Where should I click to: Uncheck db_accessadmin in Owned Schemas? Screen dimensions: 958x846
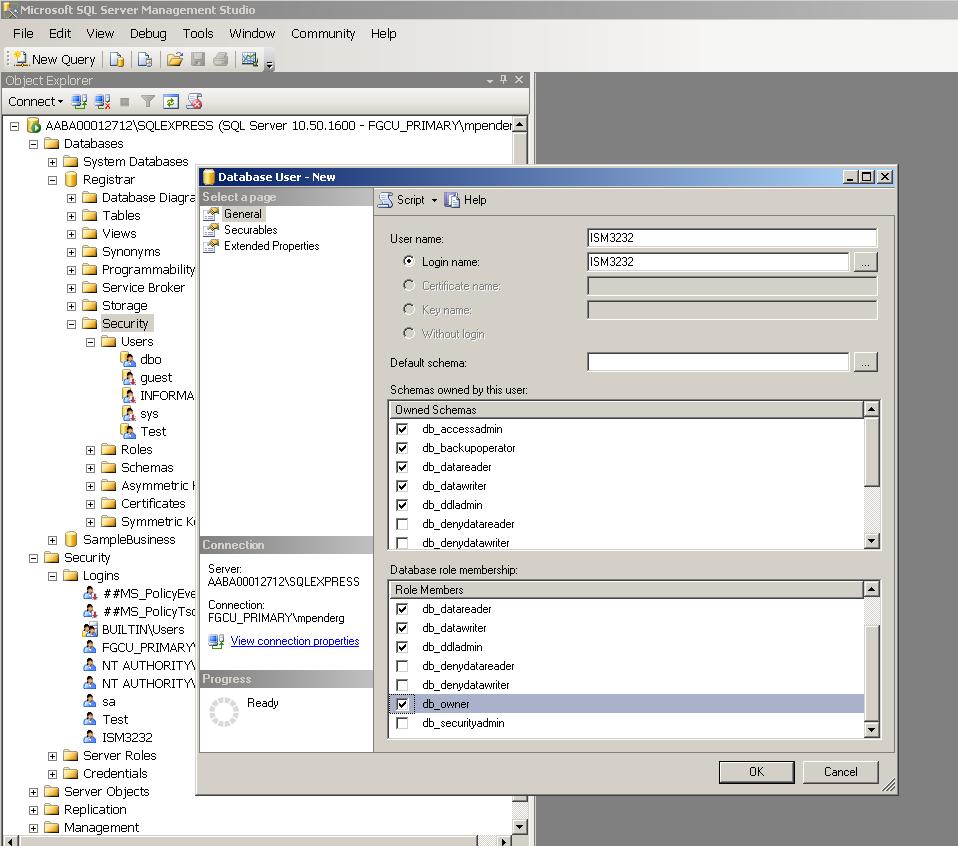(x=402, y=429)
